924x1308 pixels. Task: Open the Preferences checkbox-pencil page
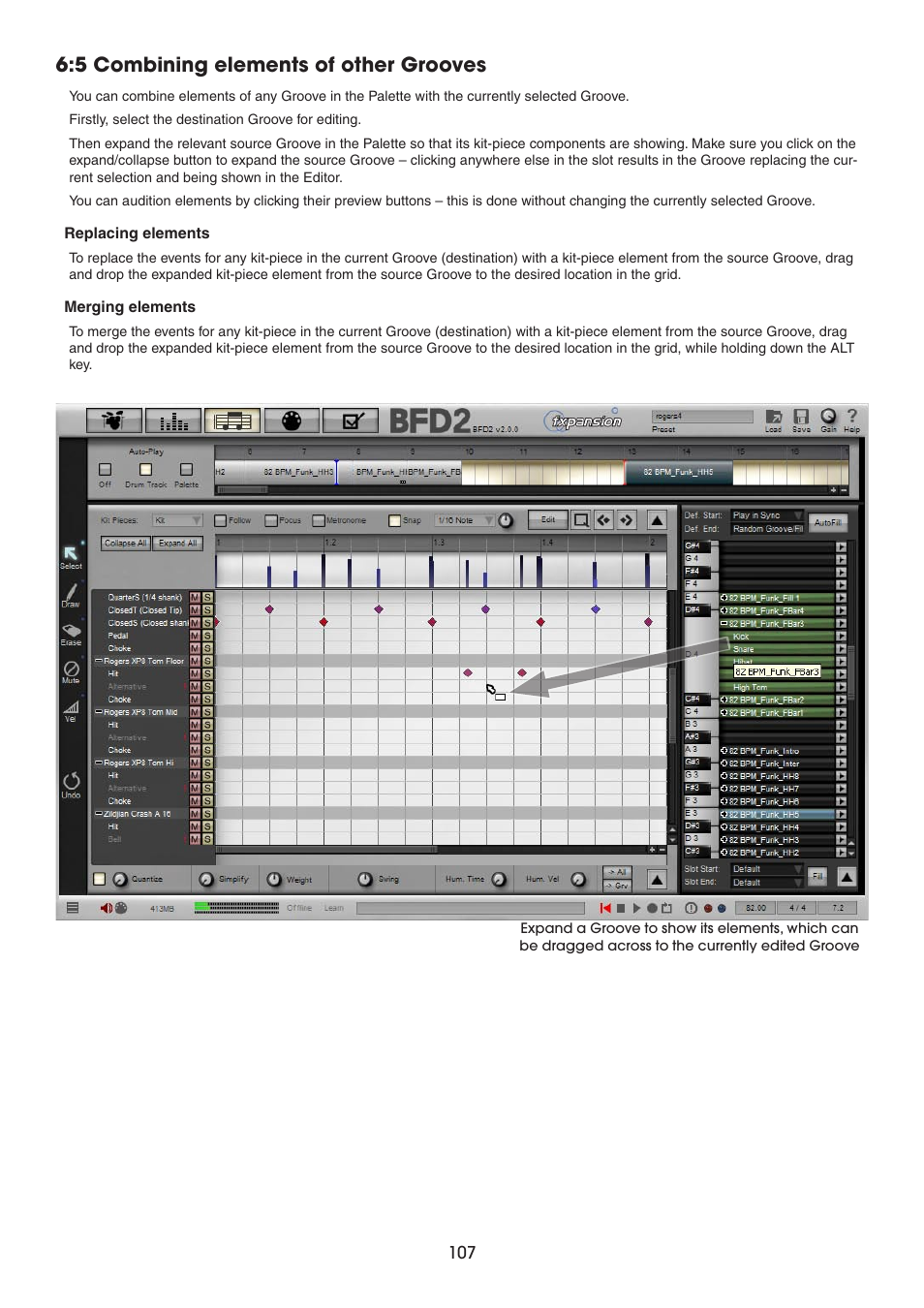pyautogui.click(x=351, y=420)
